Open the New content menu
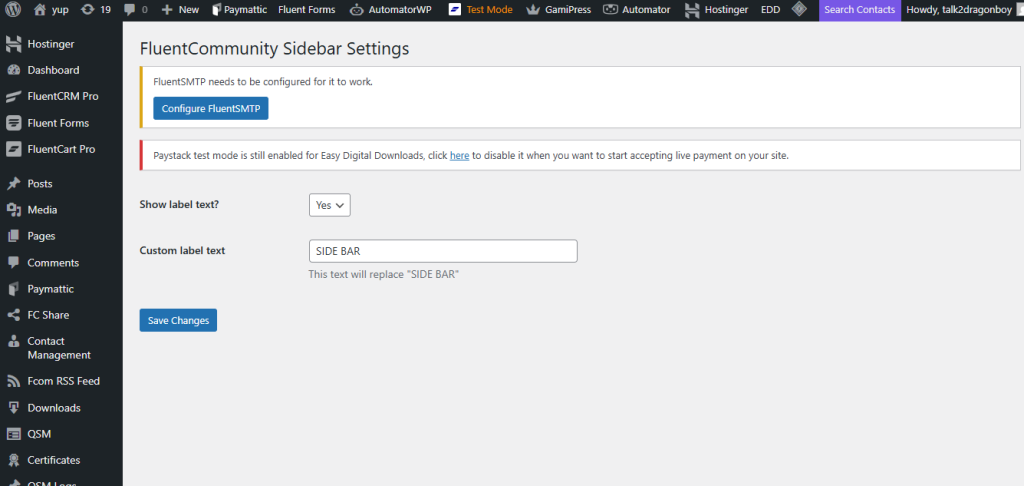Image resolution: width=1024 pixels, height=486 pixels. coord(180,9)
